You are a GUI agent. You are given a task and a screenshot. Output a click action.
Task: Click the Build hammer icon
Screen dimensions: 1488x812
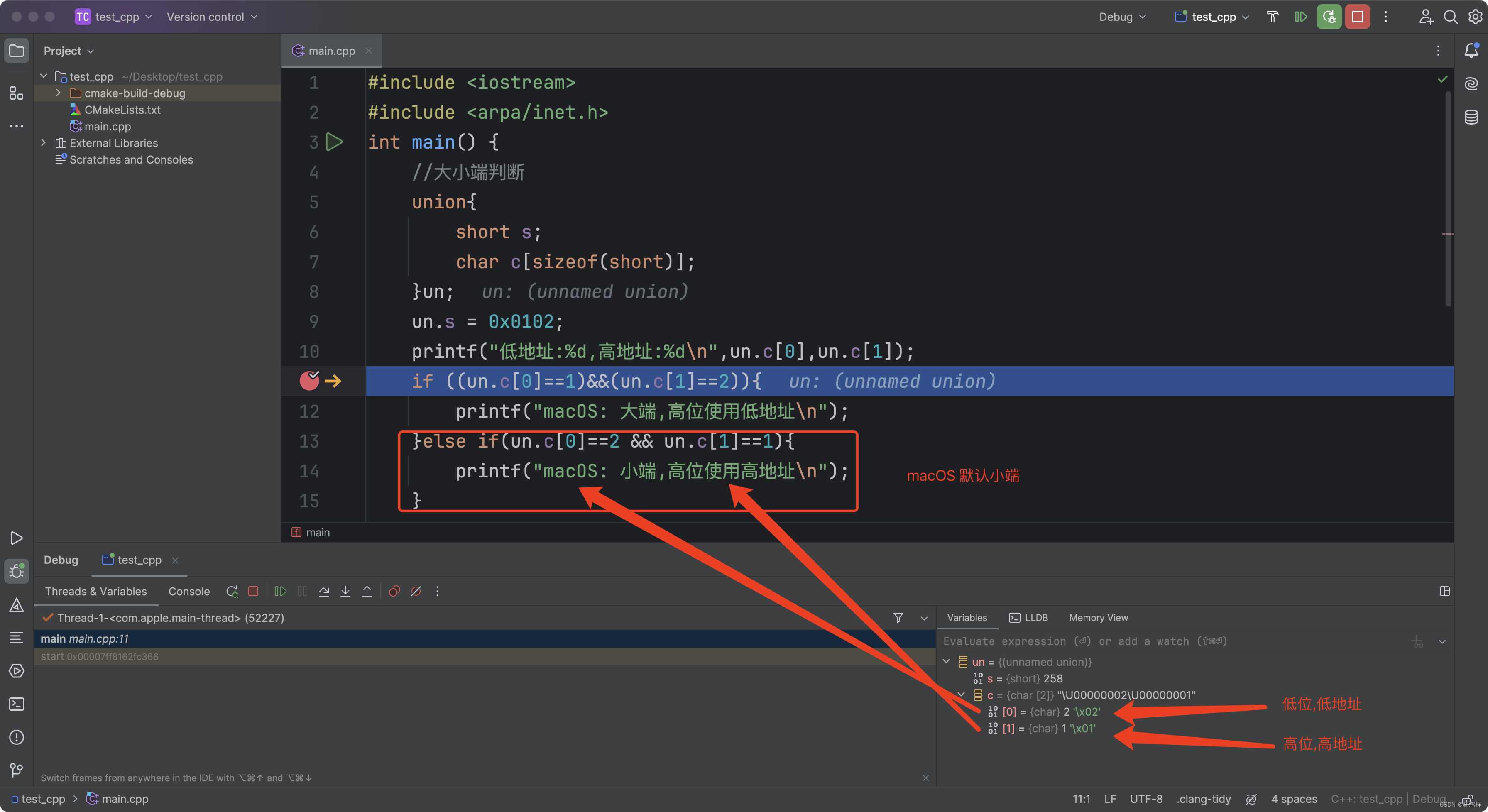(1273, 17)
